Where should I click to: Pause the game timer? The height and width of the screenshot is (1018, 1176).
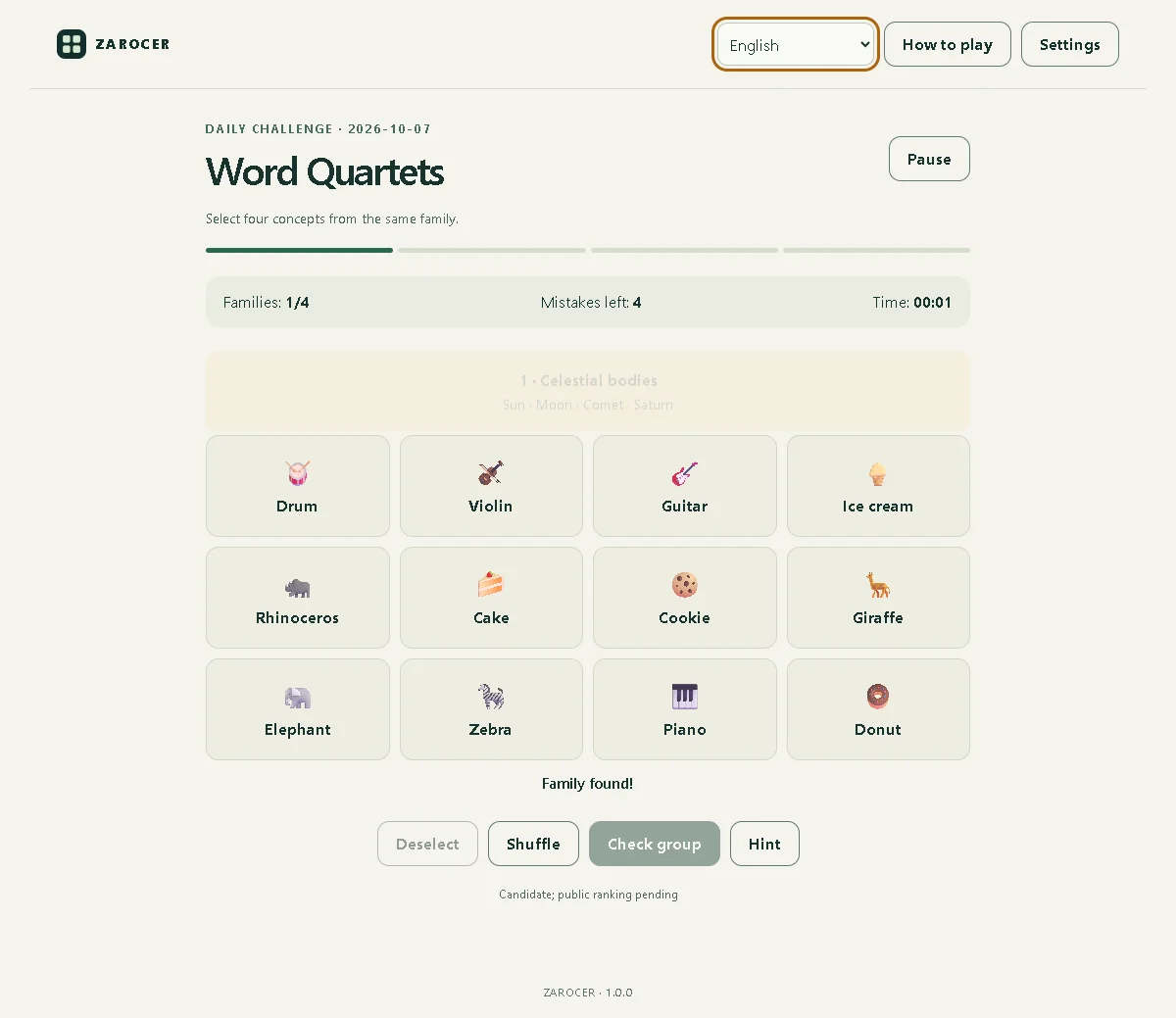(x=929, y=159)
